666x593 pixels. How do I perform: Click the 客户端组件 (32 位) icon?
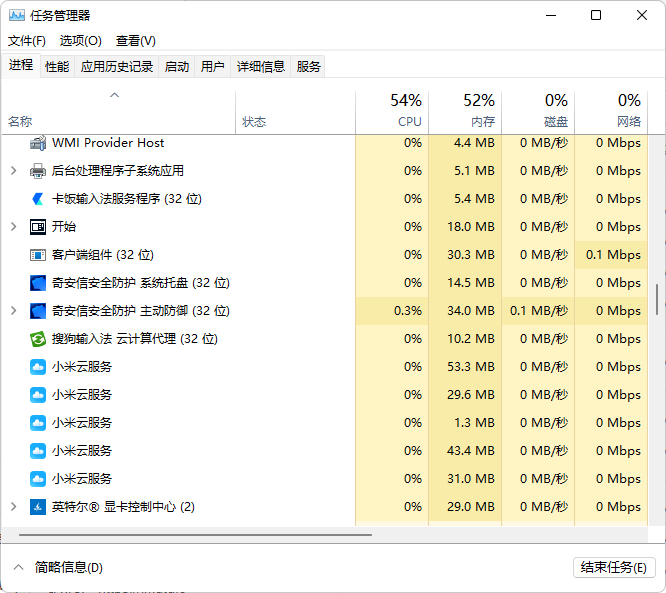click(x=38, y=255)
